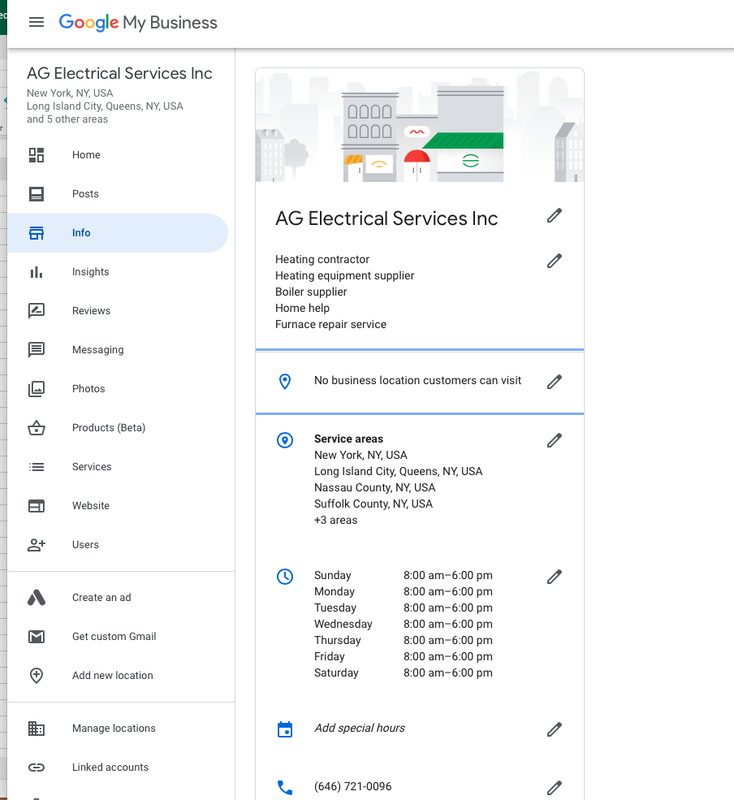This screenshot has height=800, width=734.
Task: Click the Furnace repair service category
Action: click(331, 324)
